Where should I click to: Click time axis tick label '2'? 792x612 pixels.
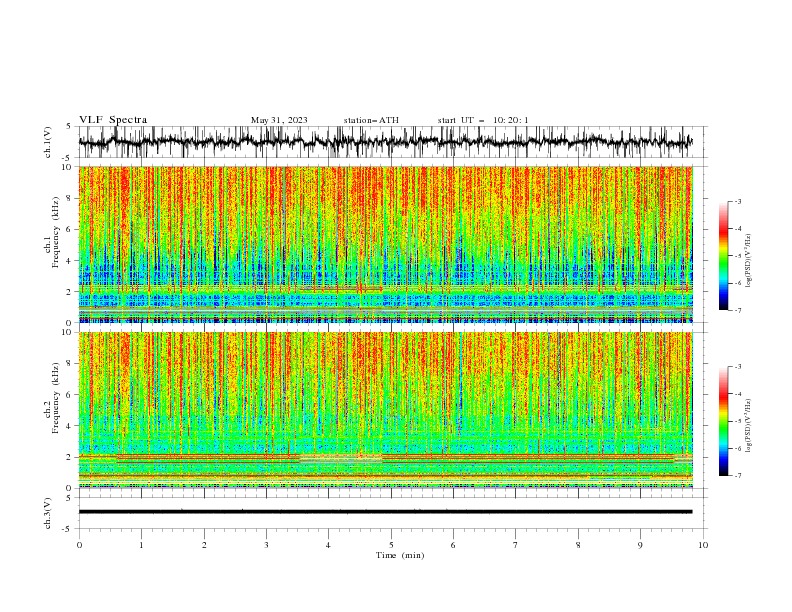(x=204, y=545)
